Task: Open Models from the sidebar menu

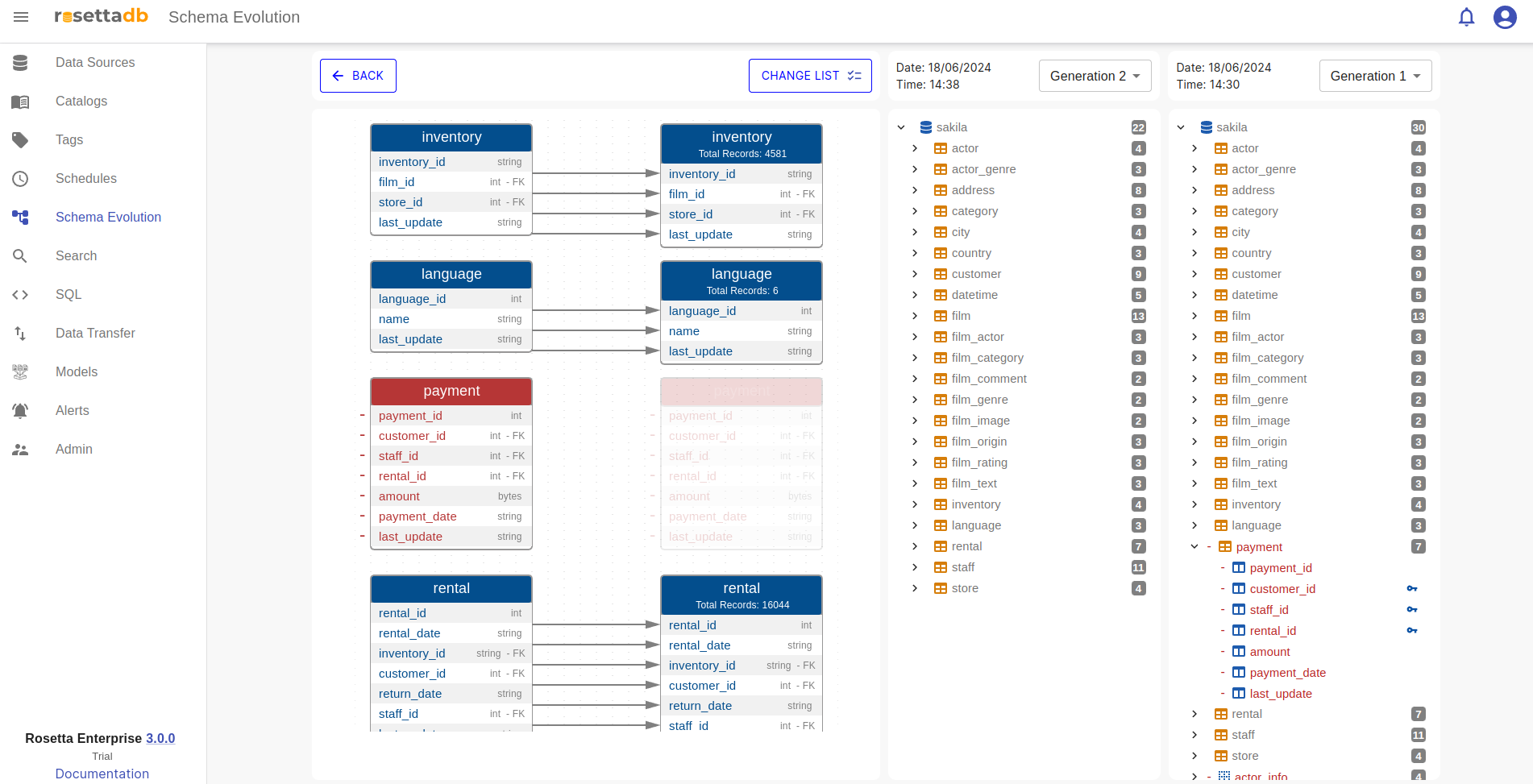Action: [77, 372]
